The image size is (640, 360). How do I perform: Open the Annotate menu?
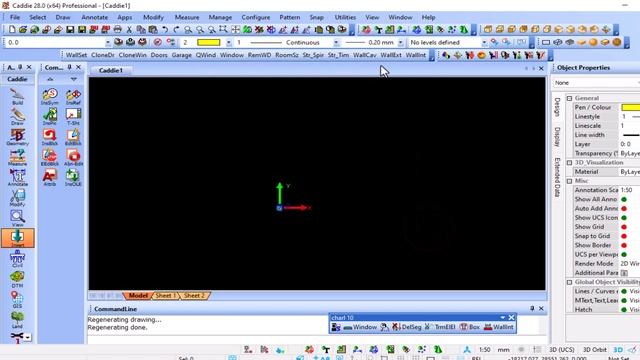pos(95,17)
